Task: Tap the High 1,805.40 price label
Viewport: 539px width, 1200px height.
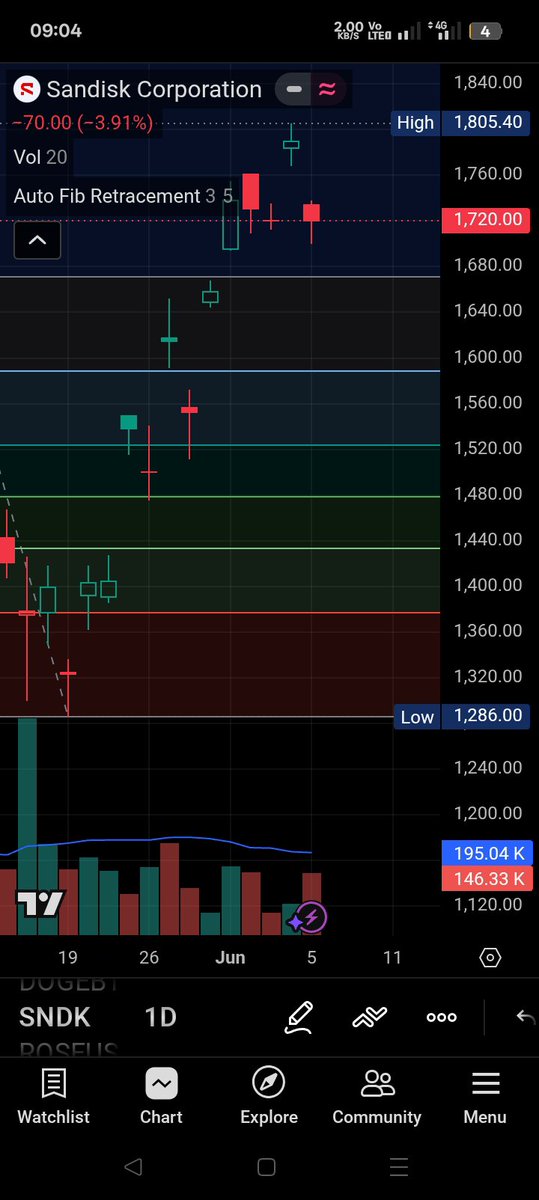Action: tap(460, 122)
